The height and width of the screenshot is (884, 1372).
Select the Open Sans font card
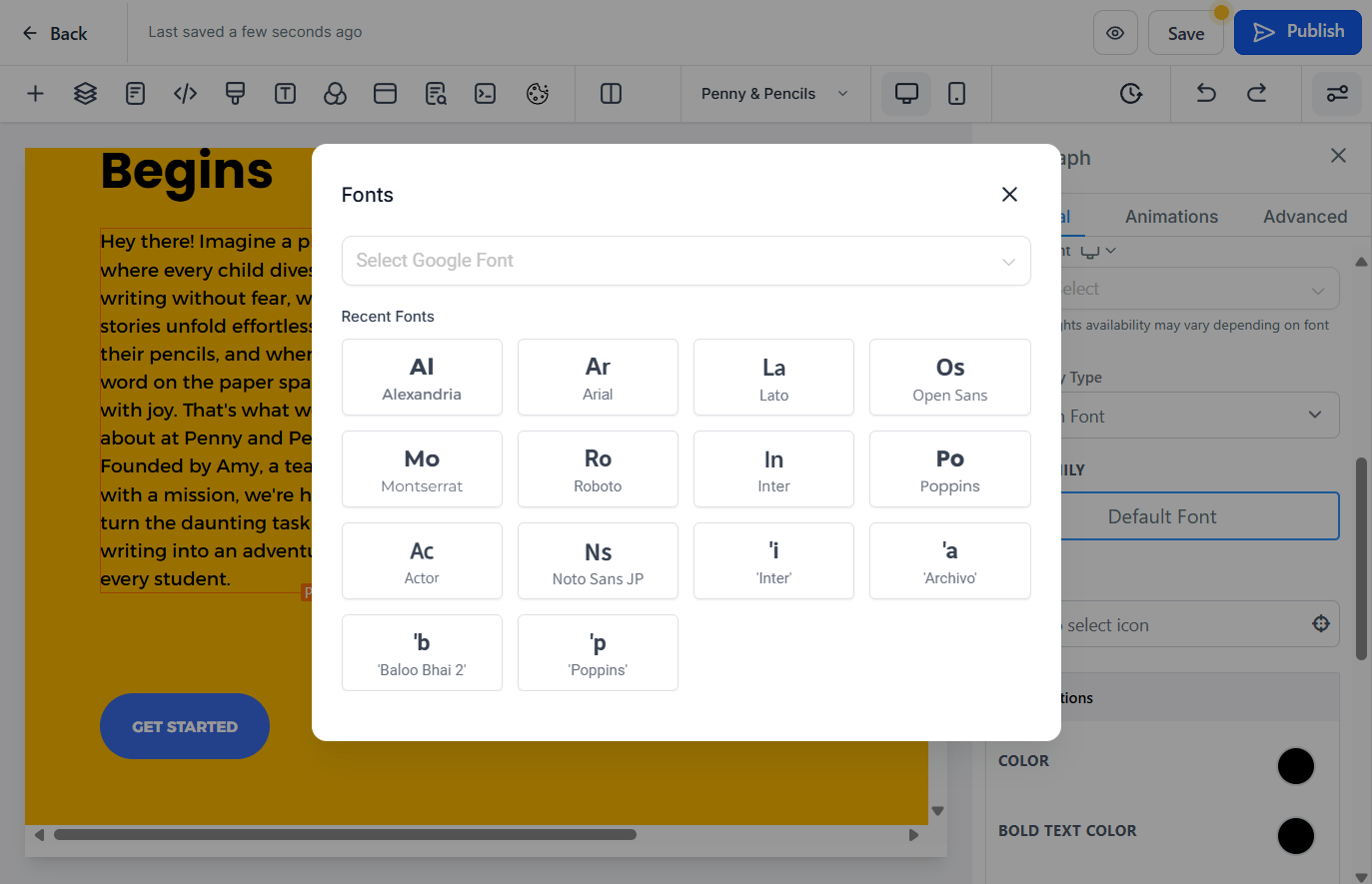950,378
